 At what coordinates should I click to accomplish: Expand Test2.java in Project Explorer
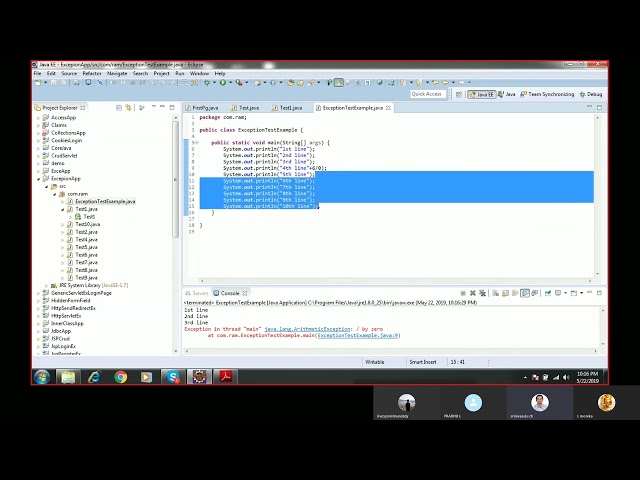pyautogui.click(x=62, y=232)
